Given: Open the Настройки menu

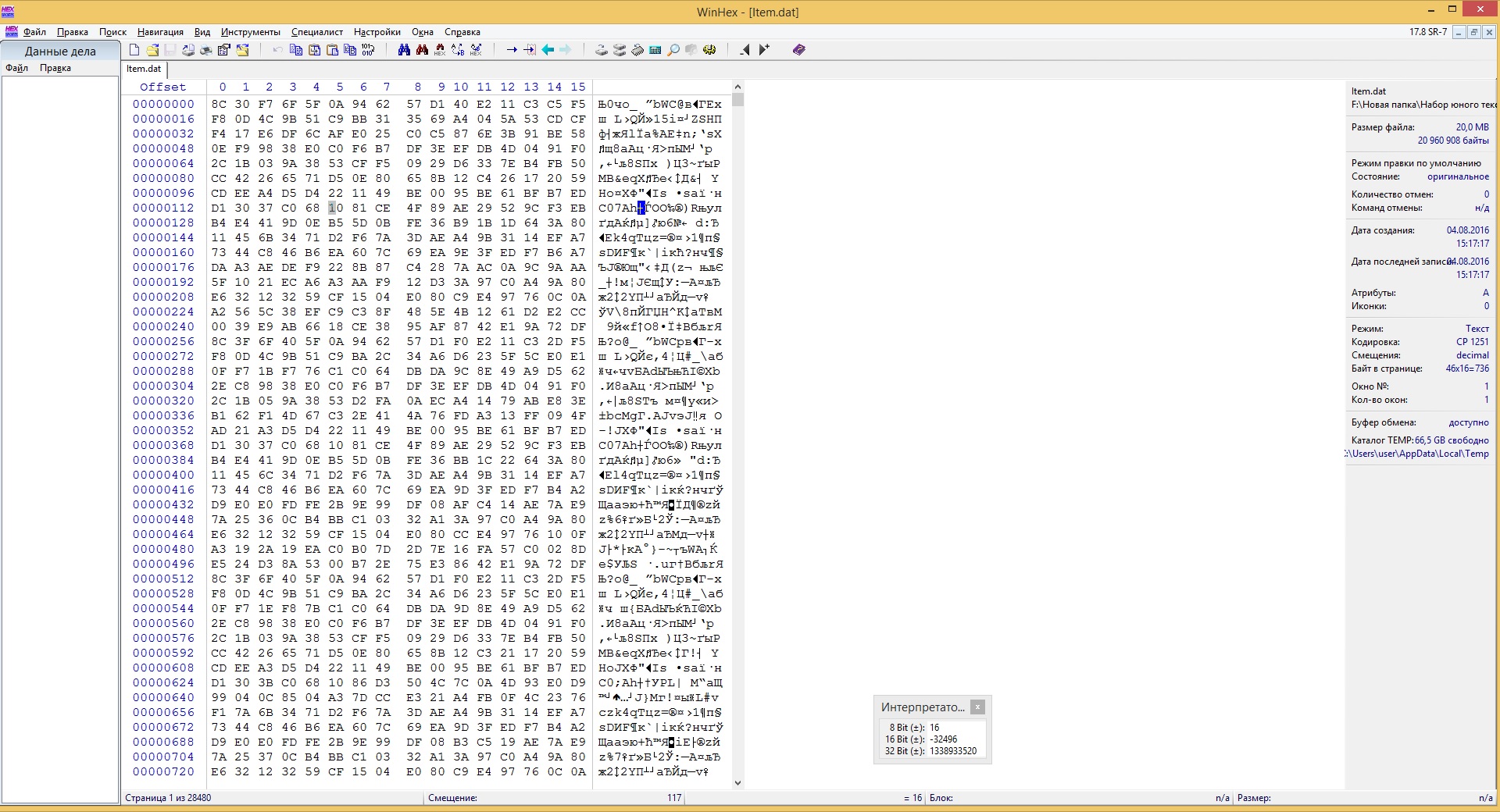Looking at the screenshot, I should click(x=377, y=32).
